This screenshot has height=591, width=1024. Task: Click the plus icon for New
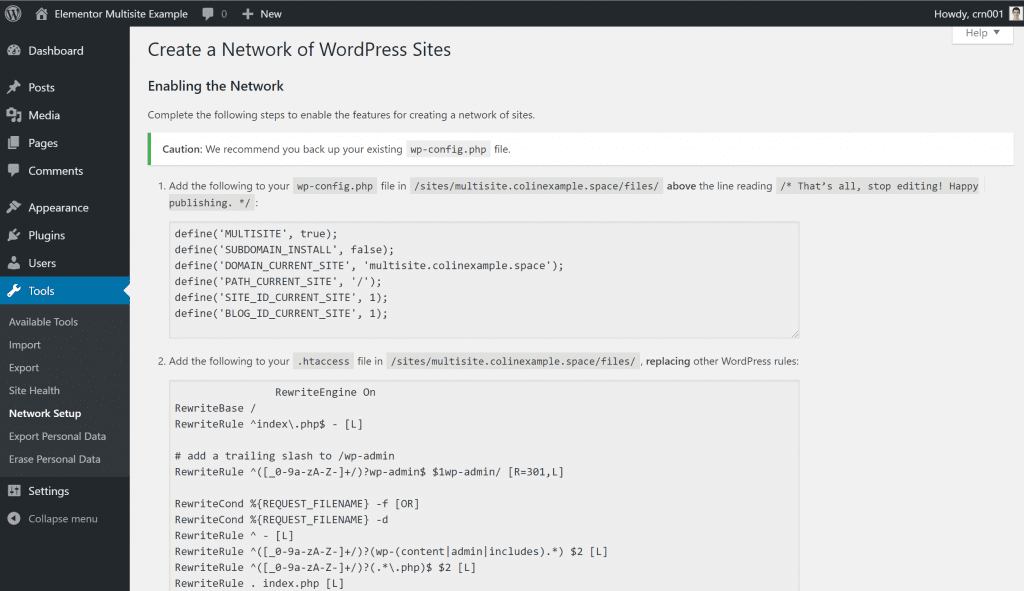(247, 14)
